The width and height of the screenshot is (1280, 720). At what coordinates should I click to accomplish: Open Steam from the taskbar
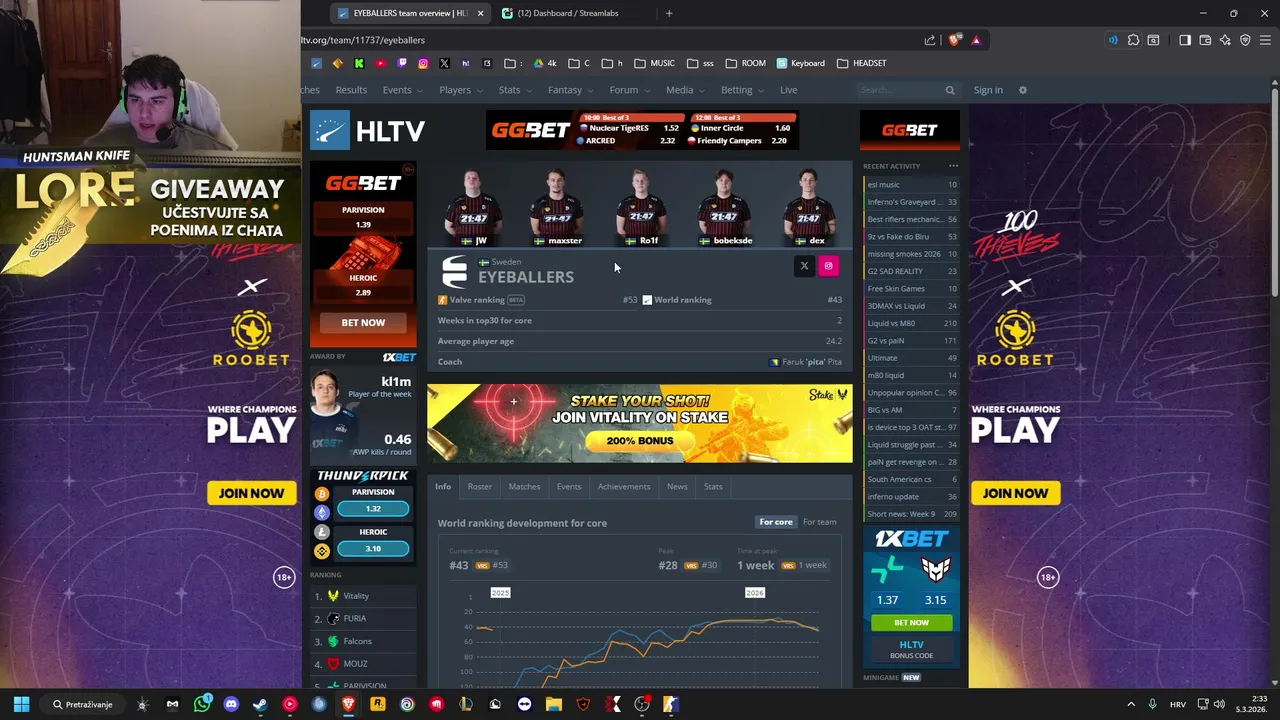(260, 704)
